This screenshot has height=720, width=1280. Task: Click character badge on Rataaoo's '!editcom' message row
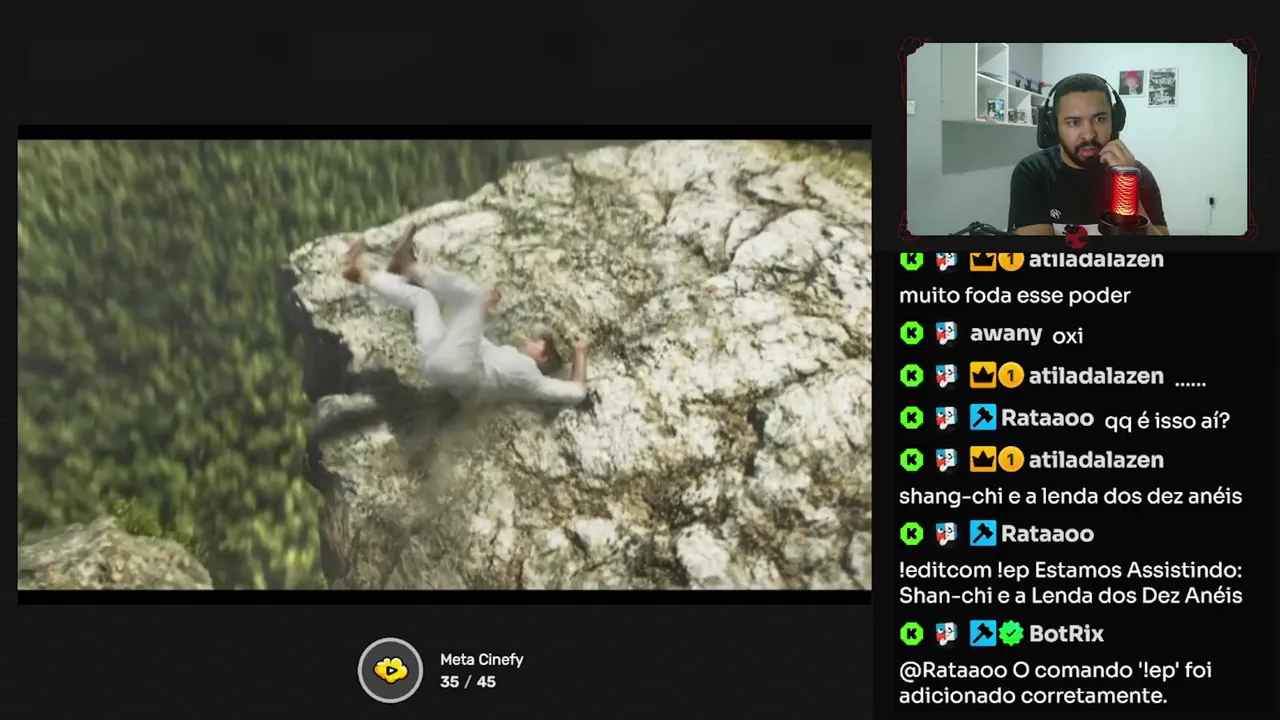click(946, 534)
